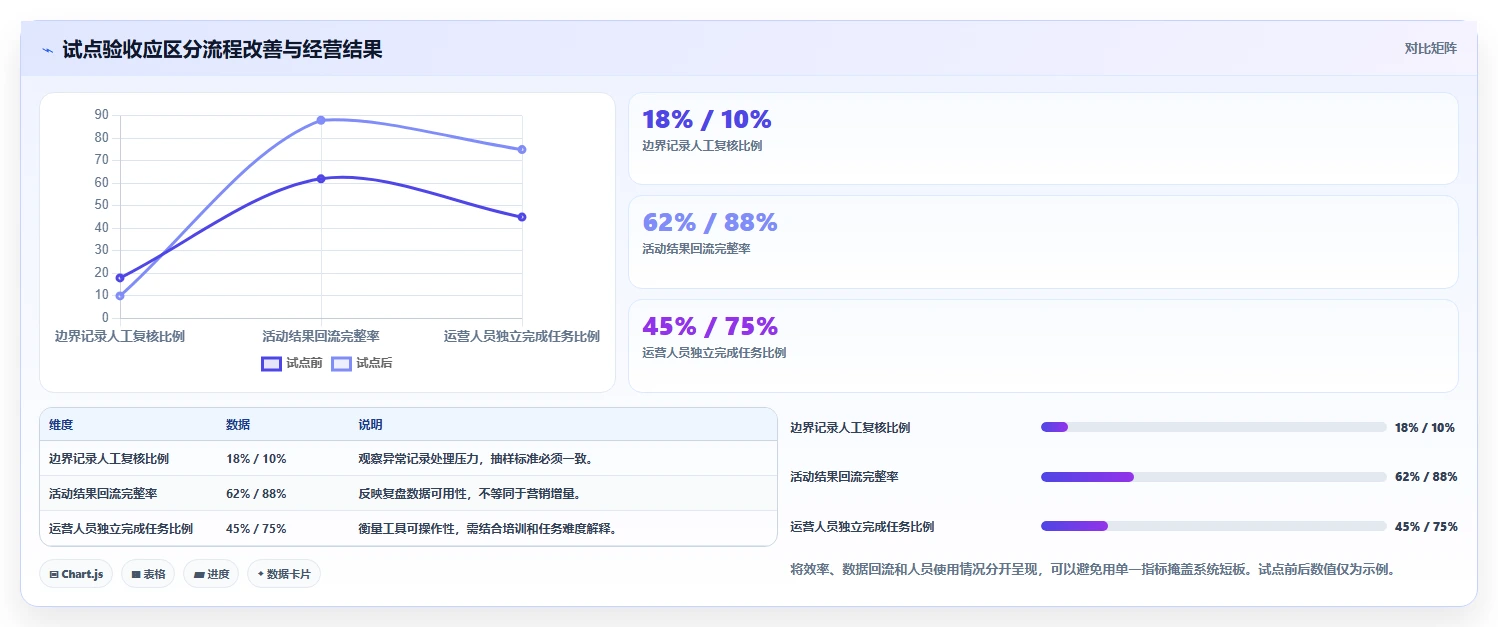Click the icon in the Chart.js tag
1498x627 pixels.
point(53,574)
